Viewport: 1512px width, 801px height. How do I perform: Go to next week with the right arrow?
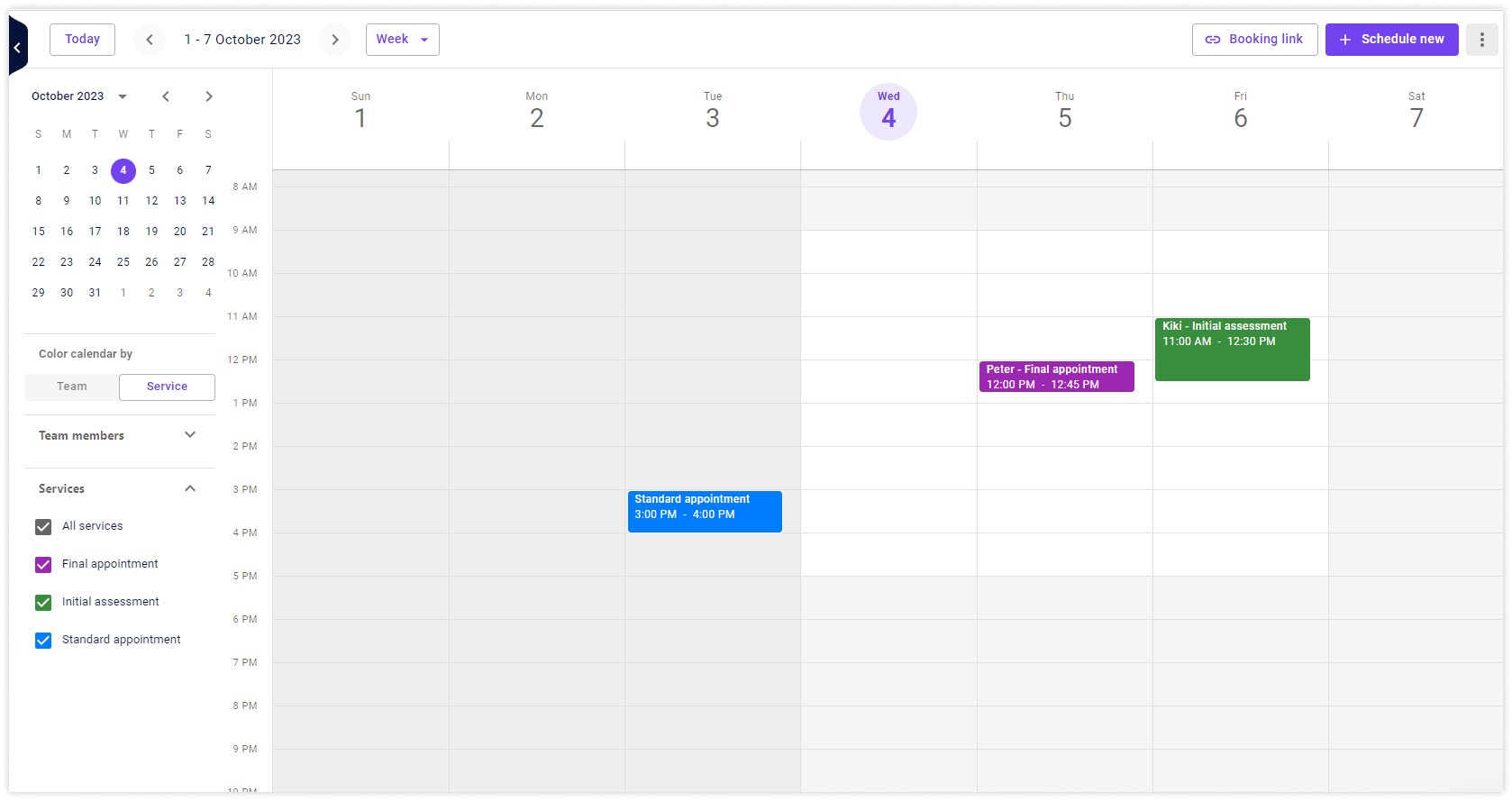coord(335,40)
